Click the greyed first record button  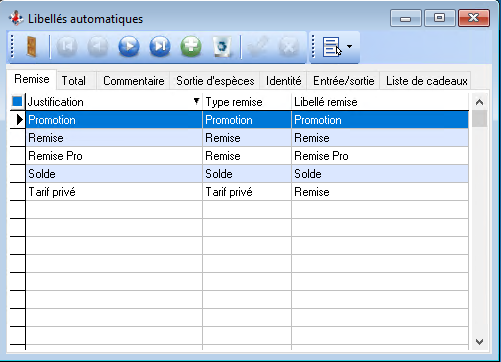pos(67,46)
